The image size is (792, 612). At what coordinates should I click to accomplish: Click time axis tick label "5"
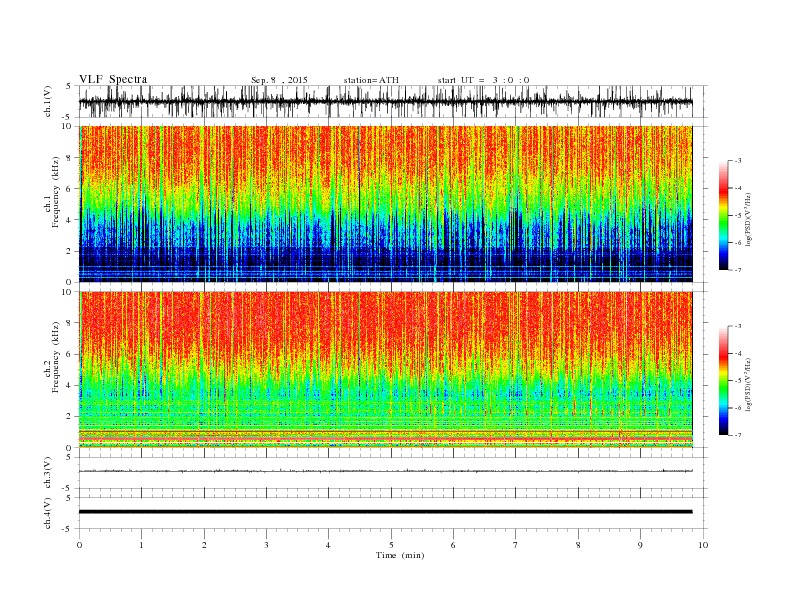[x=391, y=545]
